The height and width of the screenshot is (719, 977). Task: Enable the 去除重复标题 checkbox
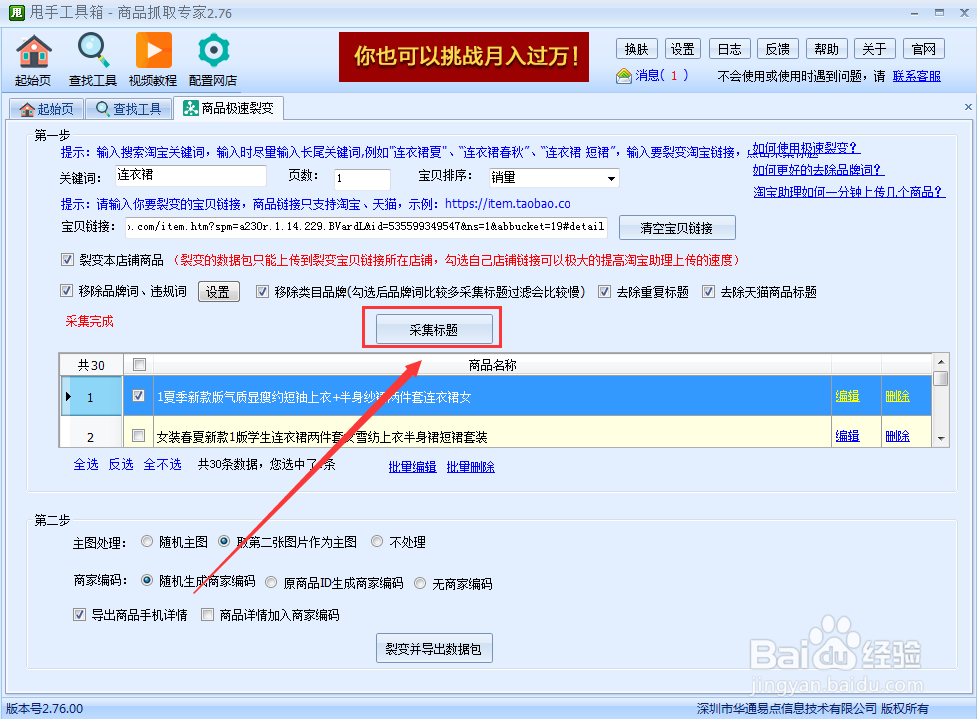605,291
